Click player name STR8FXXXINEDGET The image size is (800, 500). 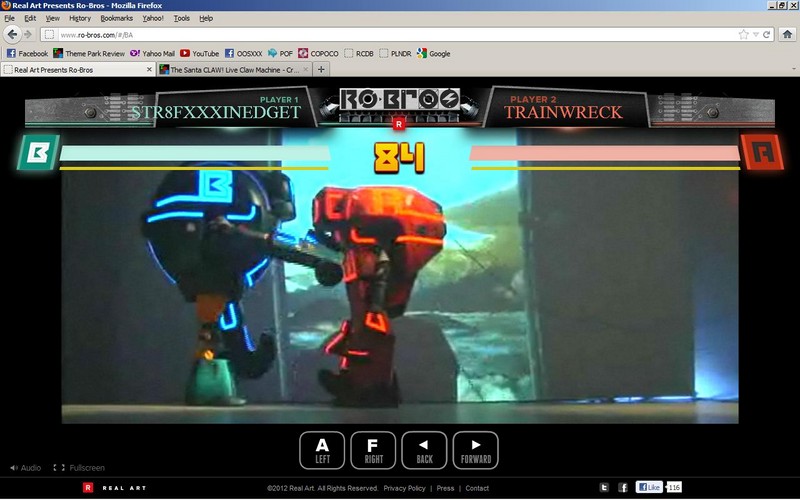click(216, 112)
